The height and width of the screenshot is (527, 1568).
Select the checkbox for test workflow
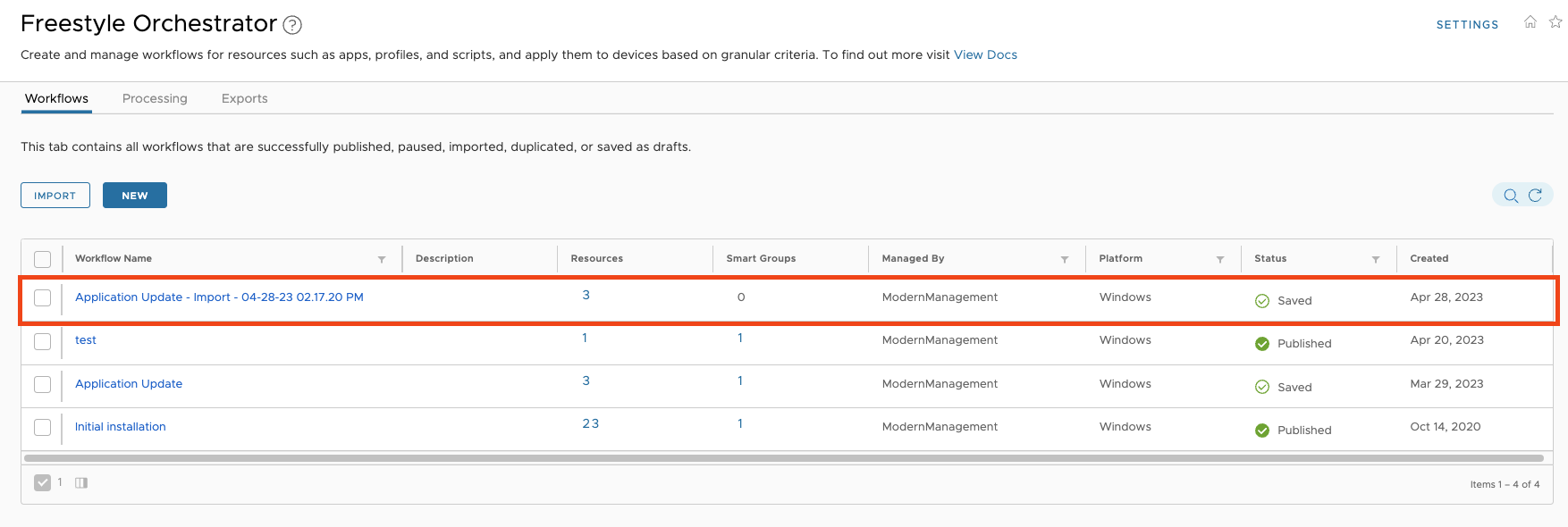pyautogui.click(x=43, y=341)
